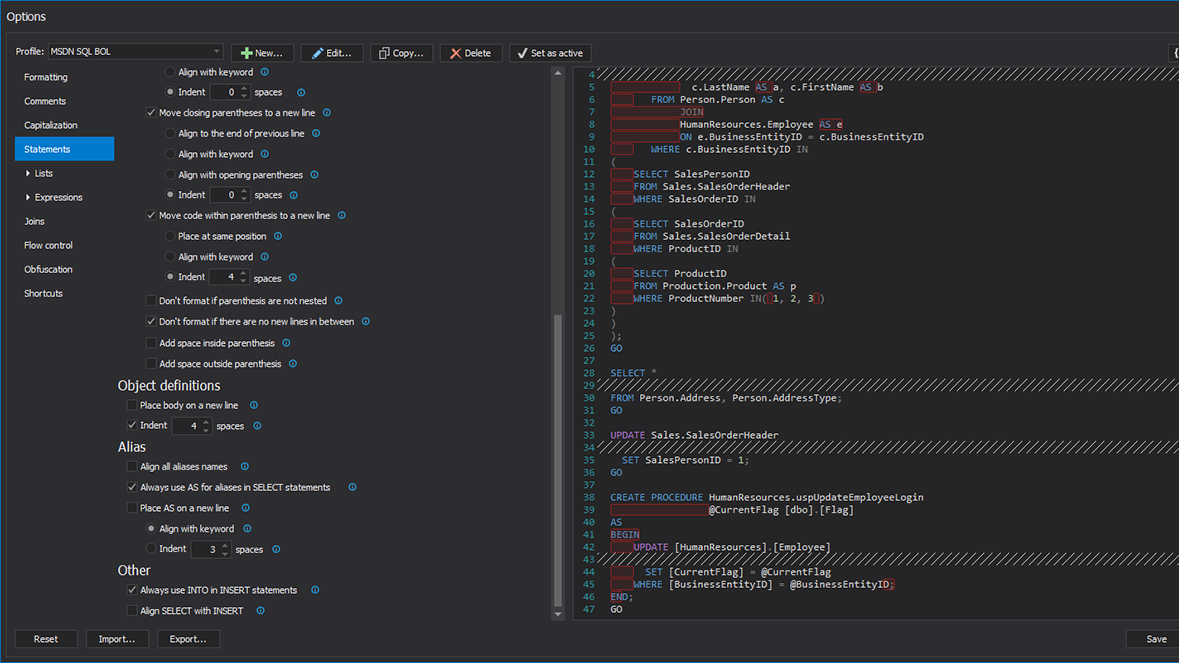Image resolution: width=1179 pixels, height=663 pixels.
Task: Select 'Align with opening parentheses' radio button
Action: tap(170, 175)
